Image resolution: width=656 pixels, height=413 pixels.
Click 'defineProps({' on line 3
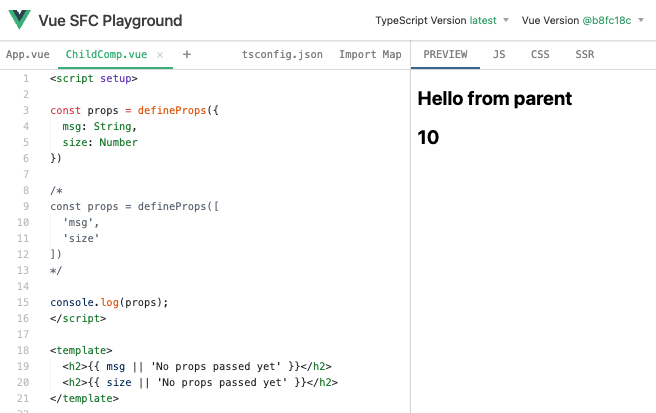click(178, 110)
